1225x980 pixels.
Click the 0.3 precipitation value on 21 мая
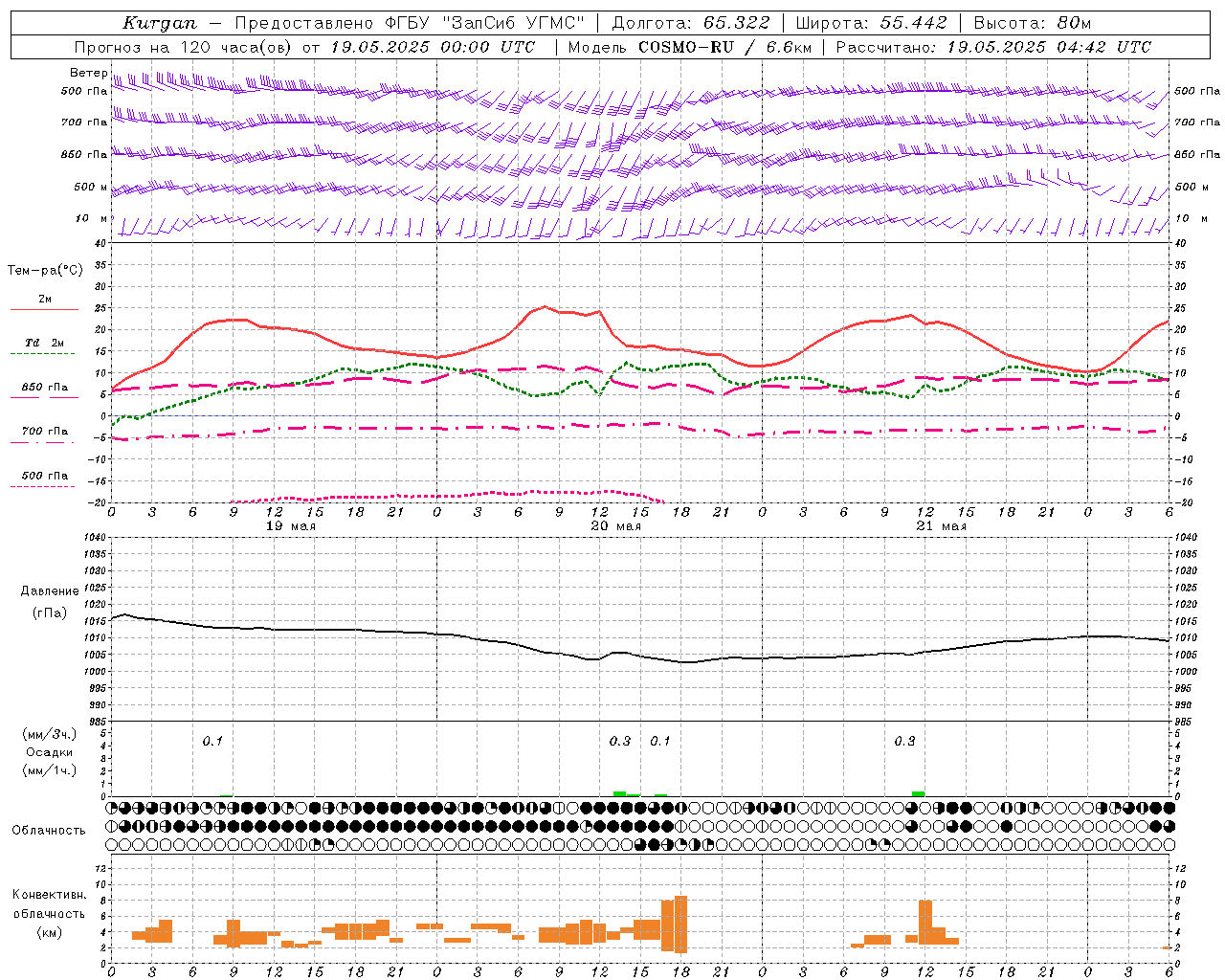(x=903, y=741)
